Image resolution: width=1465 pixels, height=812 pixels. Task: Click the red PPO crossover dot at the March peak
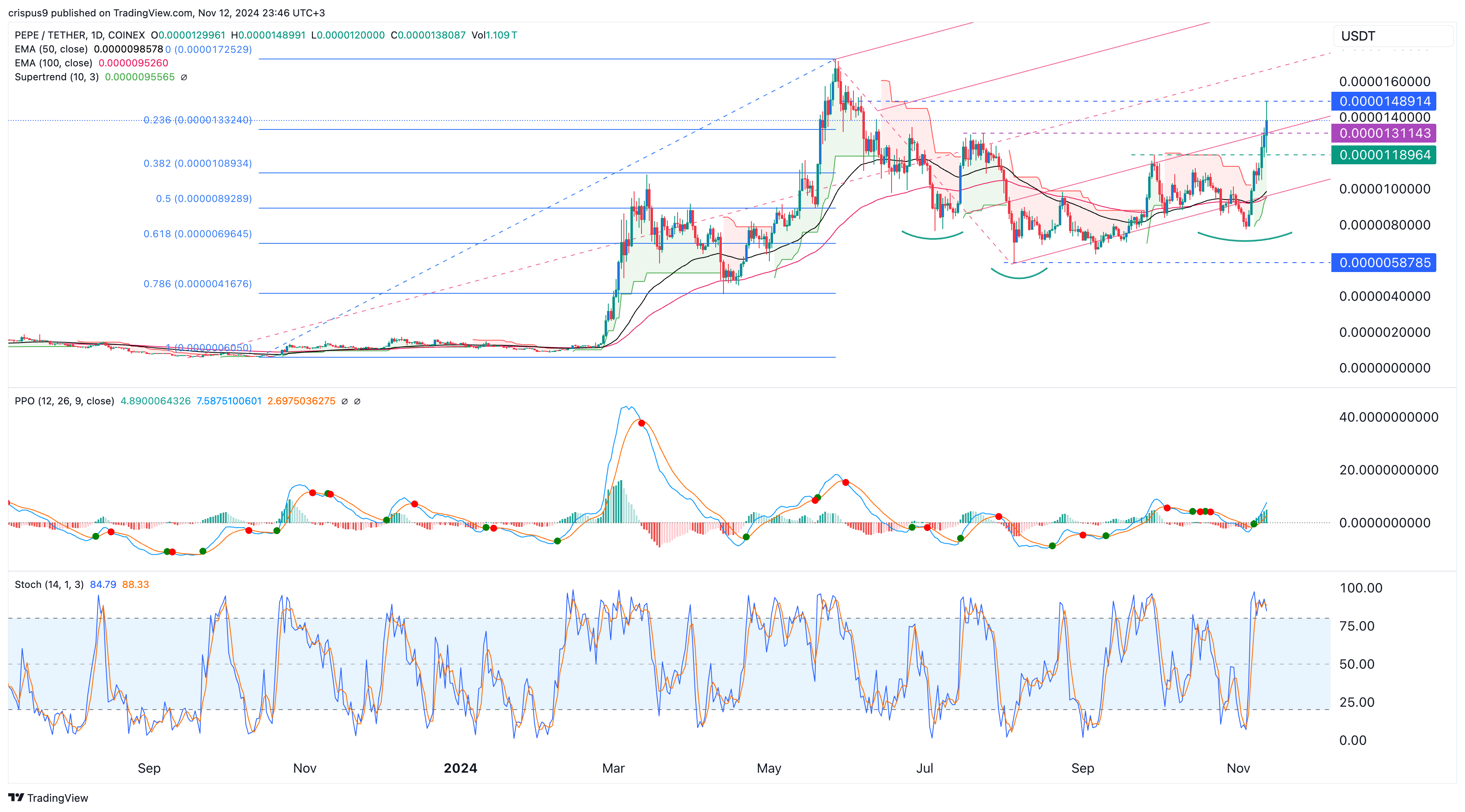pos(642,423)
